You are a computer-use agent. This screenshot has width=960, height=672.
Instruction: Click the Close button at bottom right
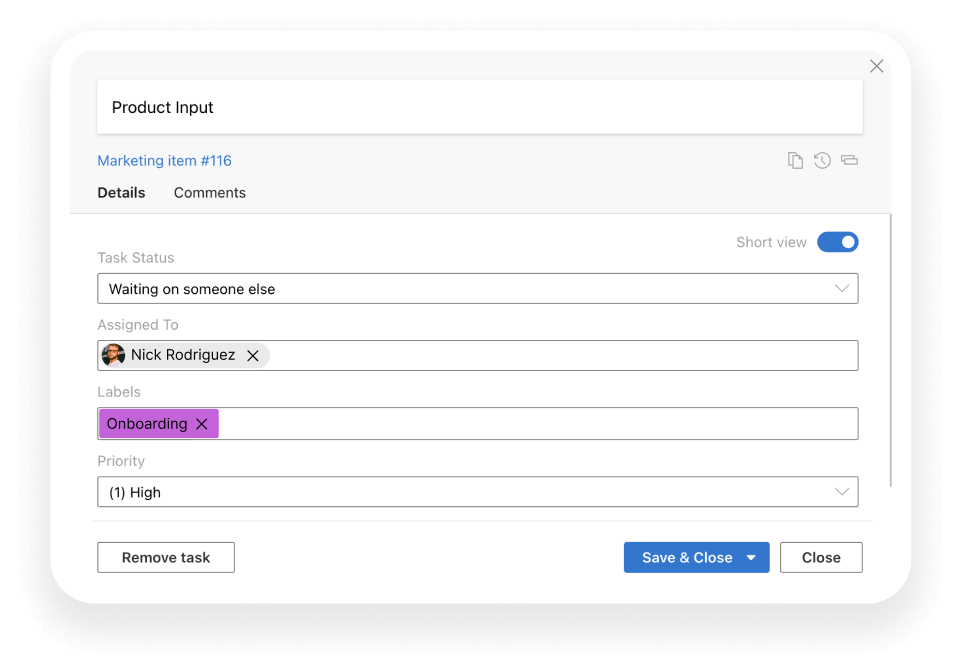821,558
